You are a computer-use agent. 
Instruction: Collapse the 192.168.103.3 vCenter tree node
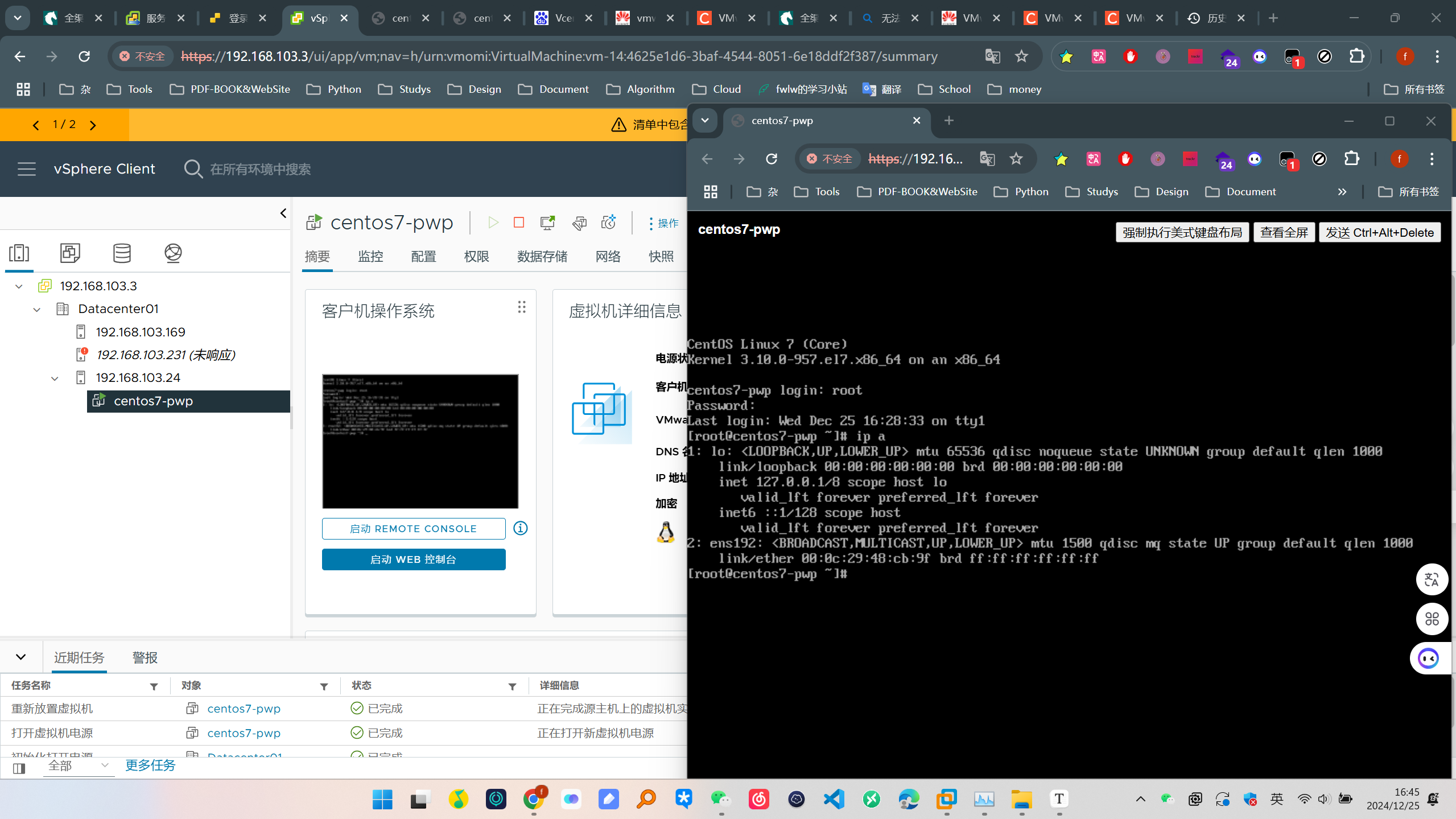pyautogui.click(x=19, y=286)
